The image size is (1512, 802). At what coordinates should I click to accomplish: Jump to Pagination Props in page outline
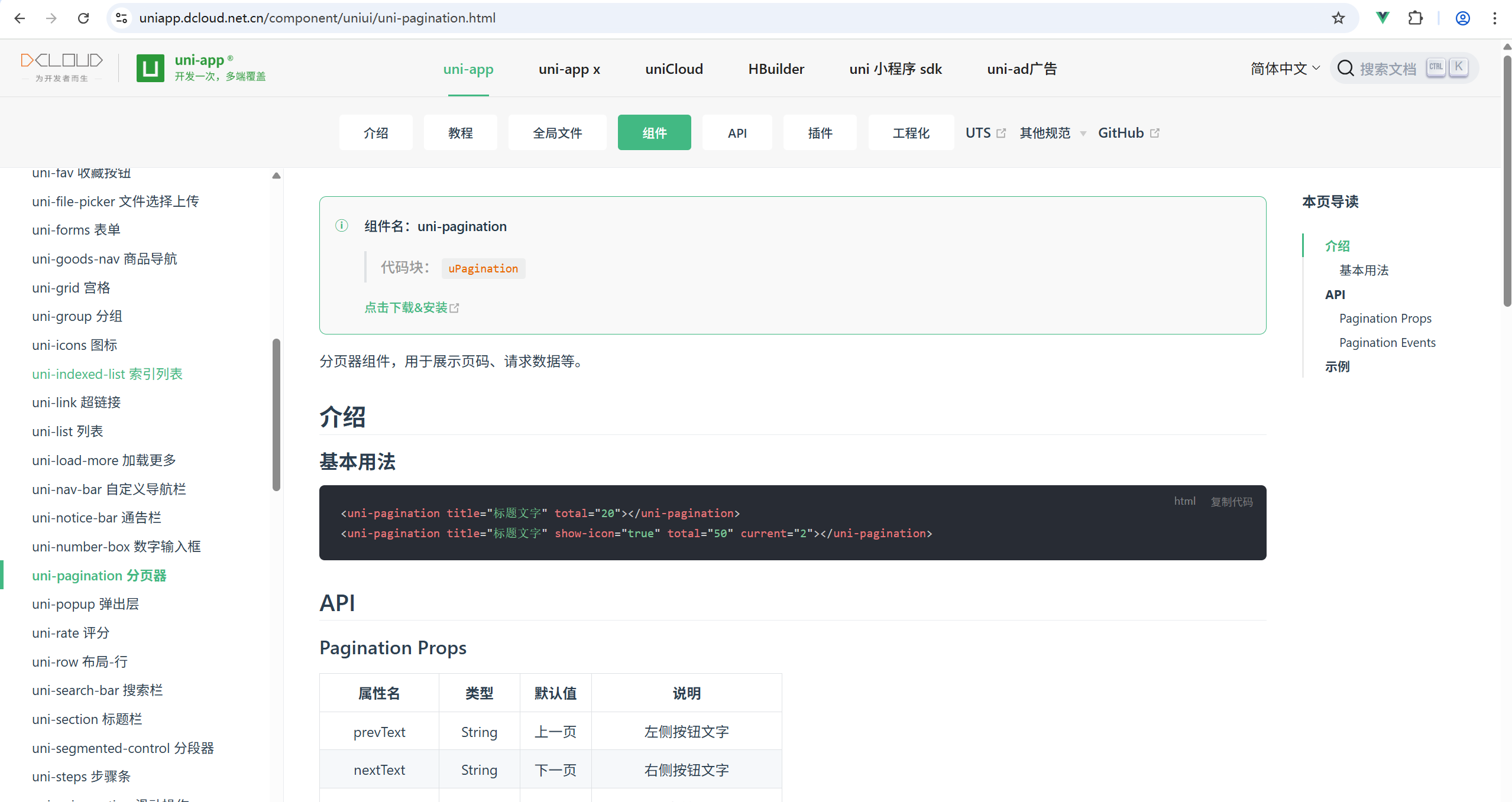pyautogui.click(x=1385, y=319)
